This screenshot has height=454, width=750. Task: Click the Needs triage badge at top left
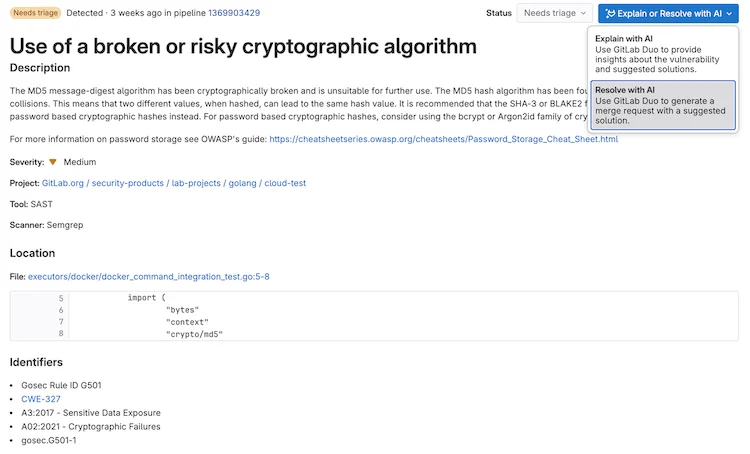pos(36,13)
